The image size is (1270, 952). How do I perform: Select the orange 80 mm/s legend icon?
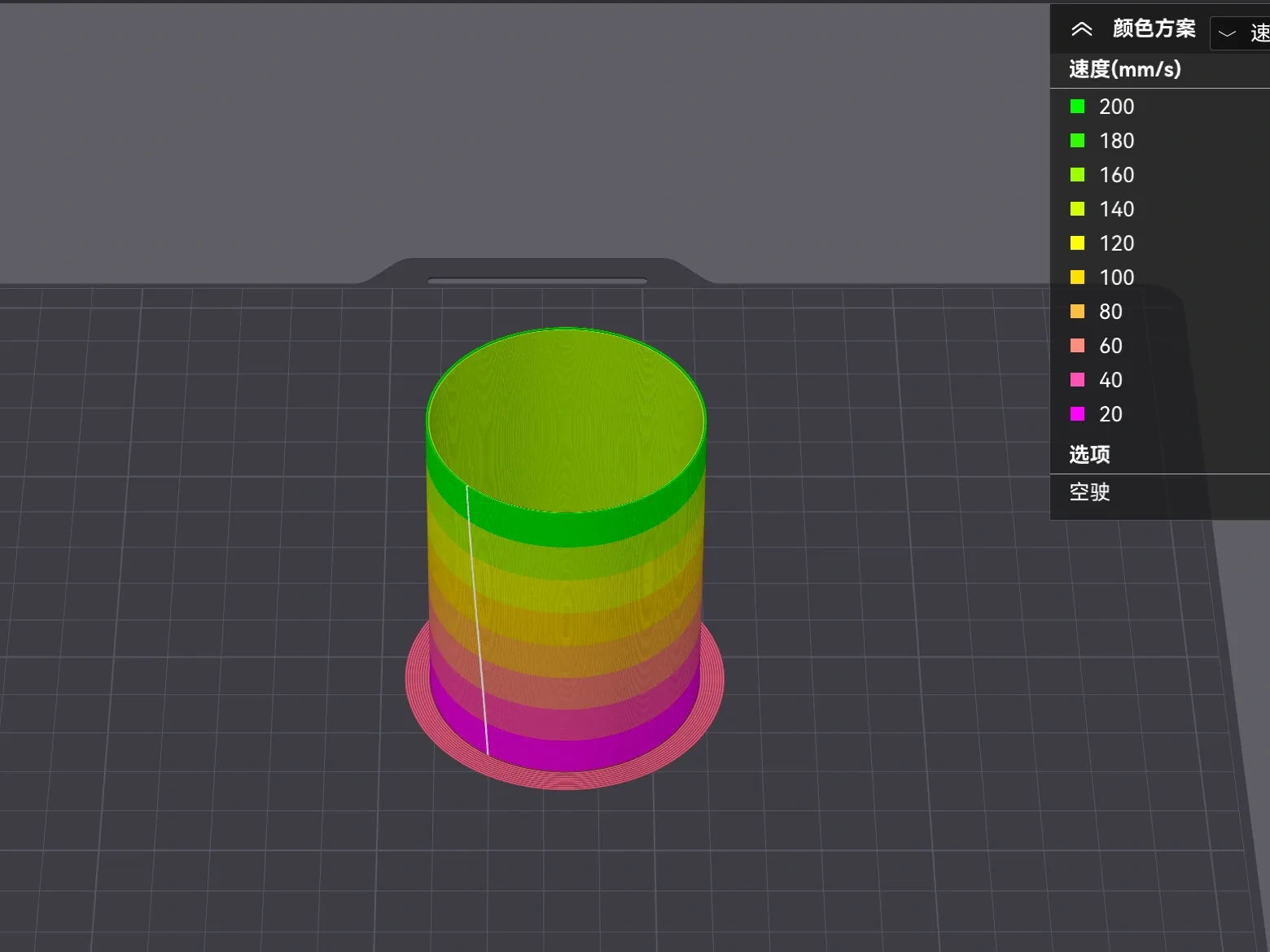click(x=1079, y=311)
